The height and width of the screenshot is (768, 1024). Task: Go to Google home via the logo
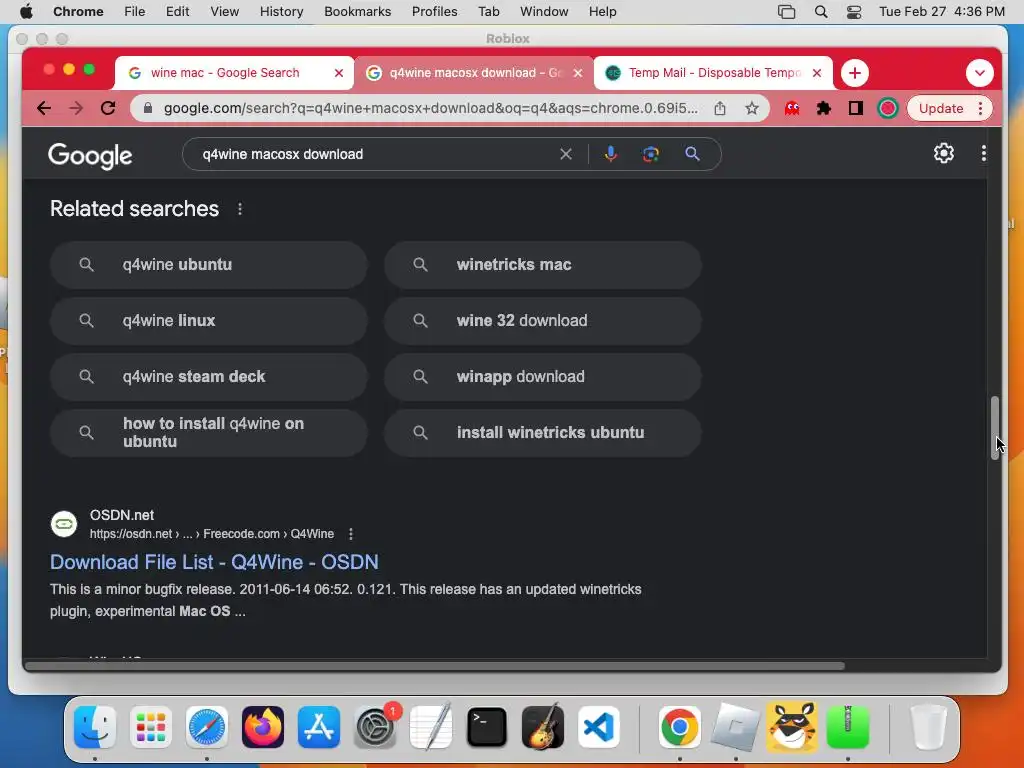(x=90, y=155)
